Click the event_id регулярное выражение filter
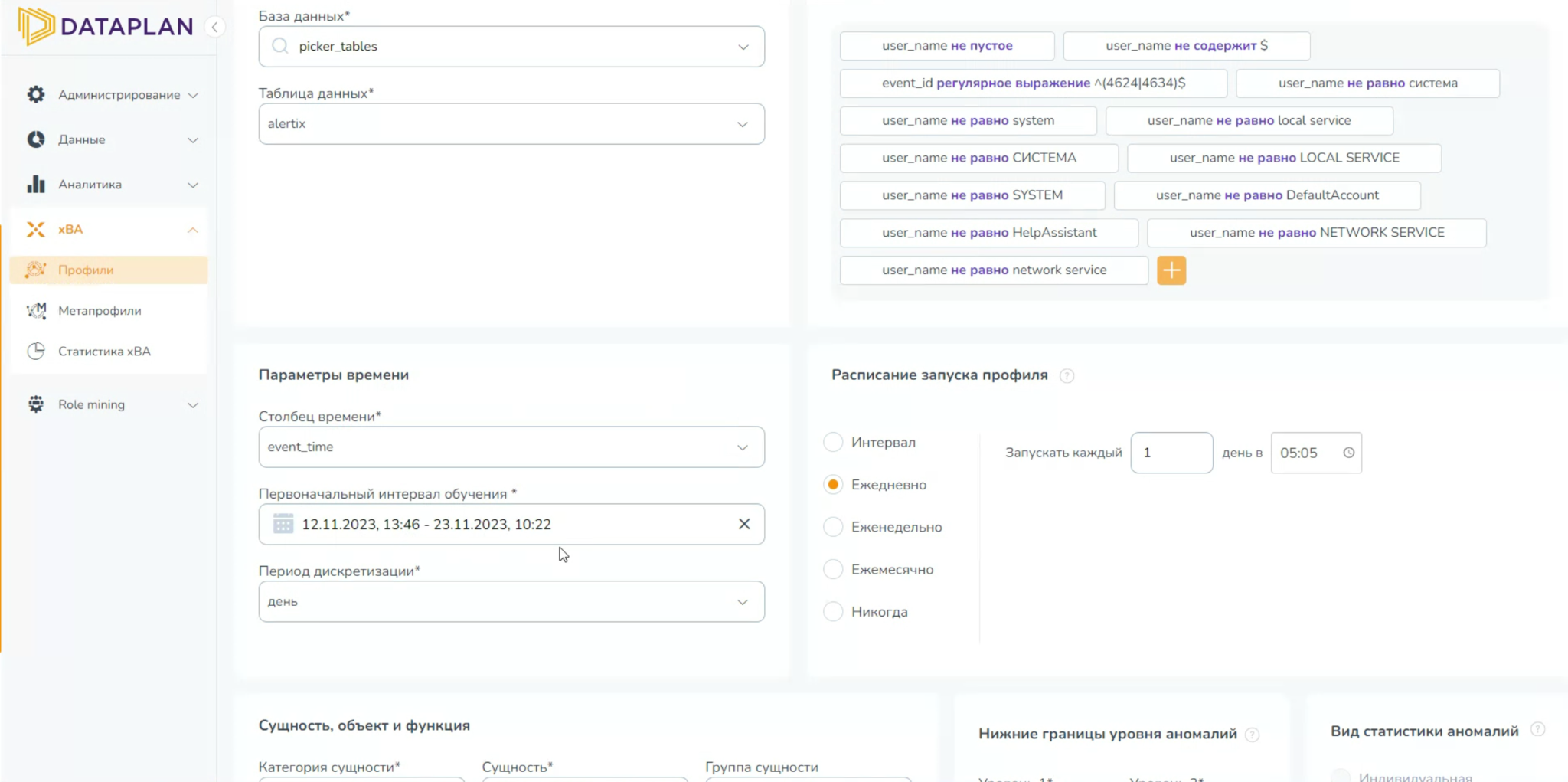Screen dimensions: 1568x782 tap(1033, 83)
